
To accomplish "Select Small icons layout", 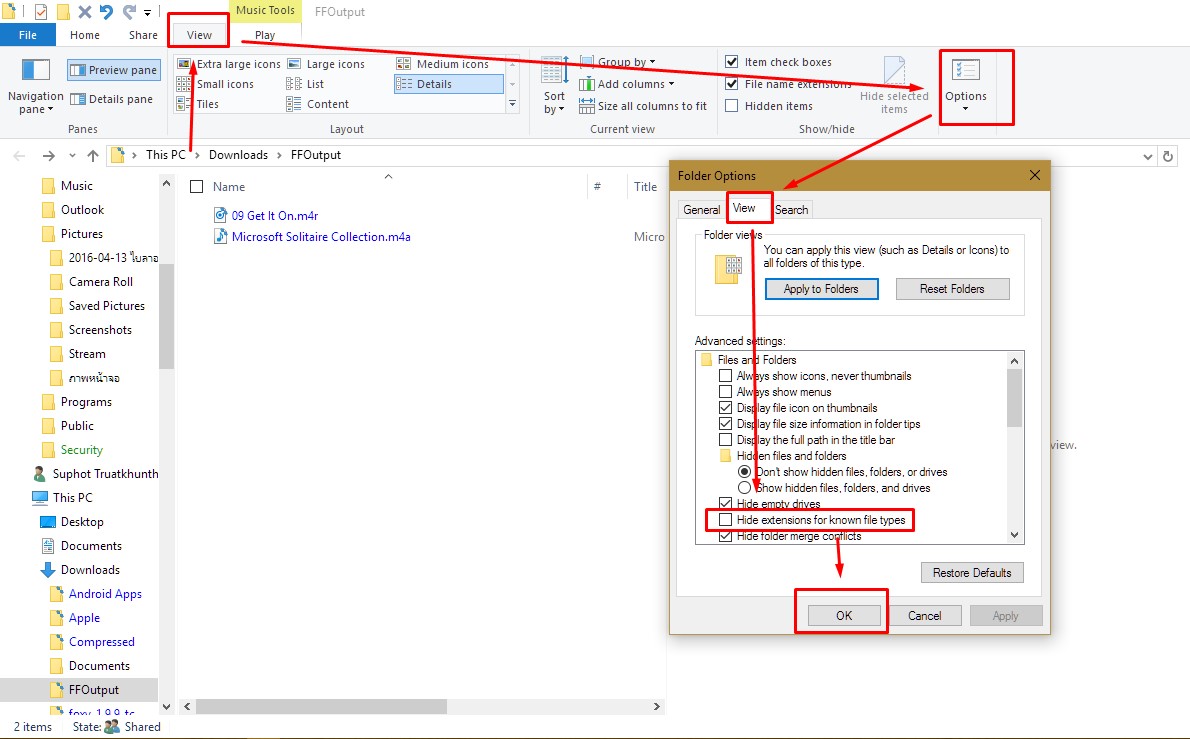I will [216, 83].
